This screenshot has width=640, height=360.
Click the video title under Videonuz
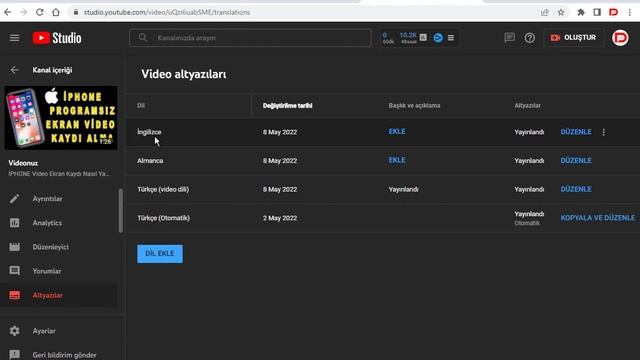[x=58, y=174]
